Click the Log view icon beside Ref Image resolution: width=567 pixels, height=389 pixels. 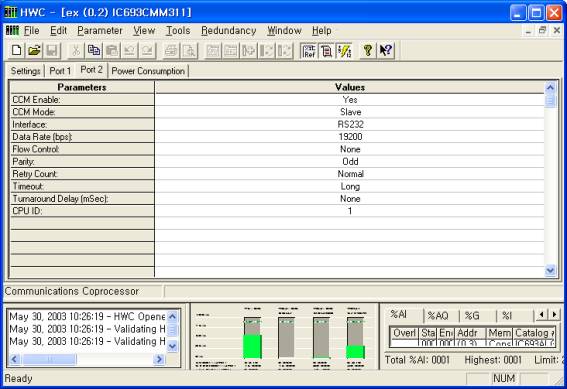pyautogui.click(x=327, y=51)
